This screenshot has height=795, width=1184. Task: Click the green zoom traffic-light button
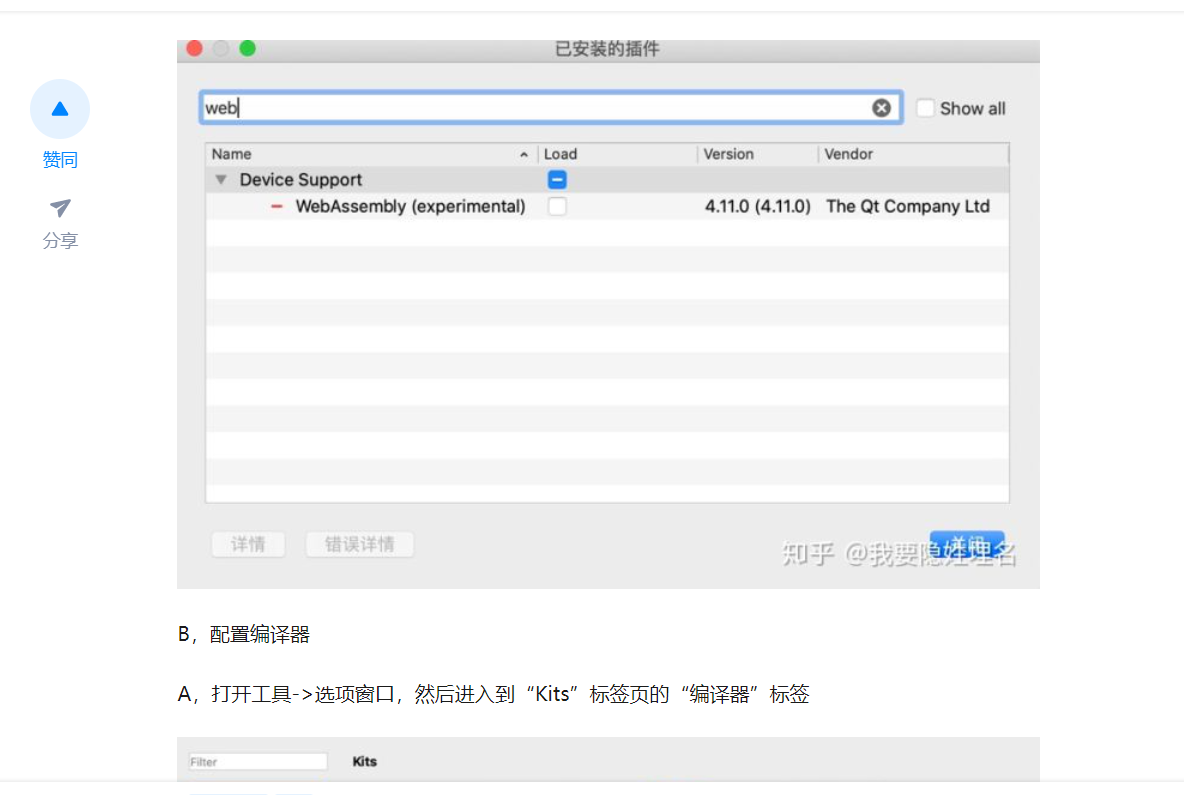pos(247,47)
